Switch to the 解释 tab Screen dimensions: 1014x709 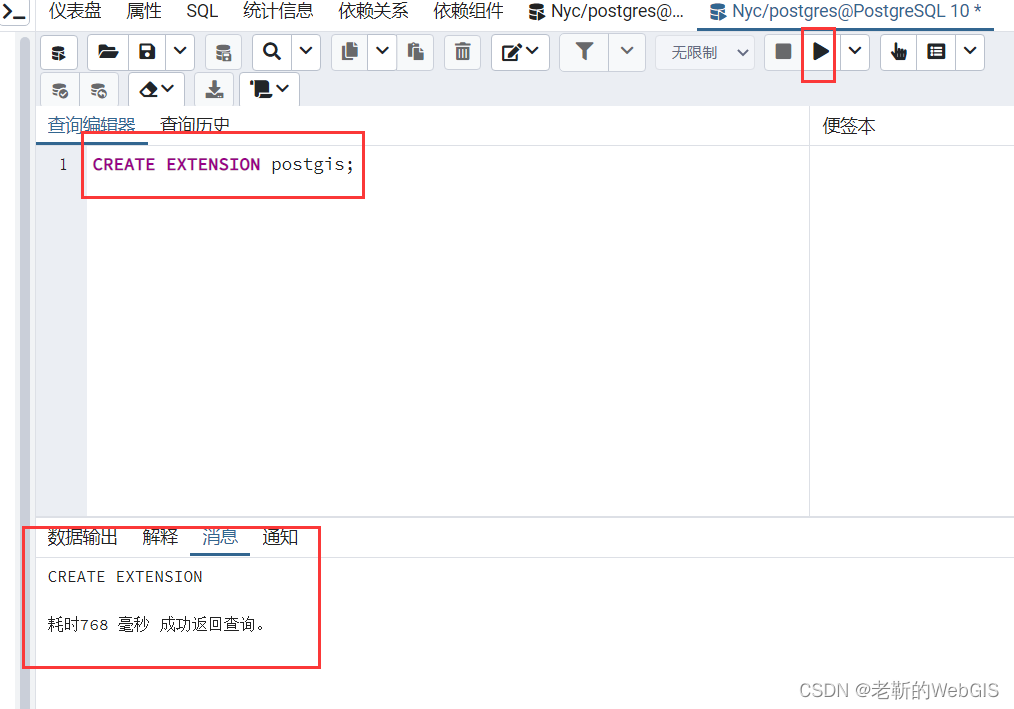(x=160, y=537)
